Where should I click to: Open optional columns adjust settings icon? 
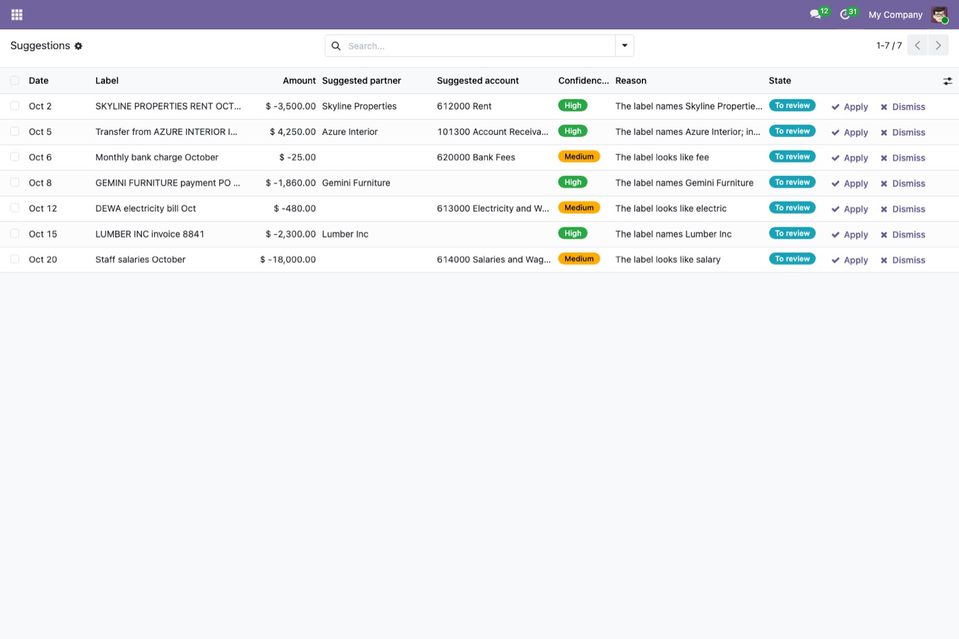[947, 81]
